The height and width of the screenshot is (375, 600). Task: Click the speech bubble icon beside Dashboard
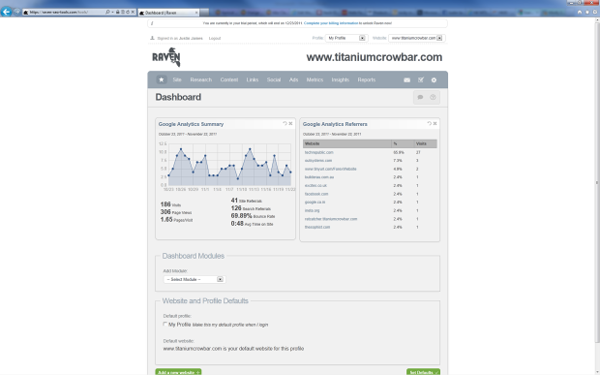tap(420, 97)
